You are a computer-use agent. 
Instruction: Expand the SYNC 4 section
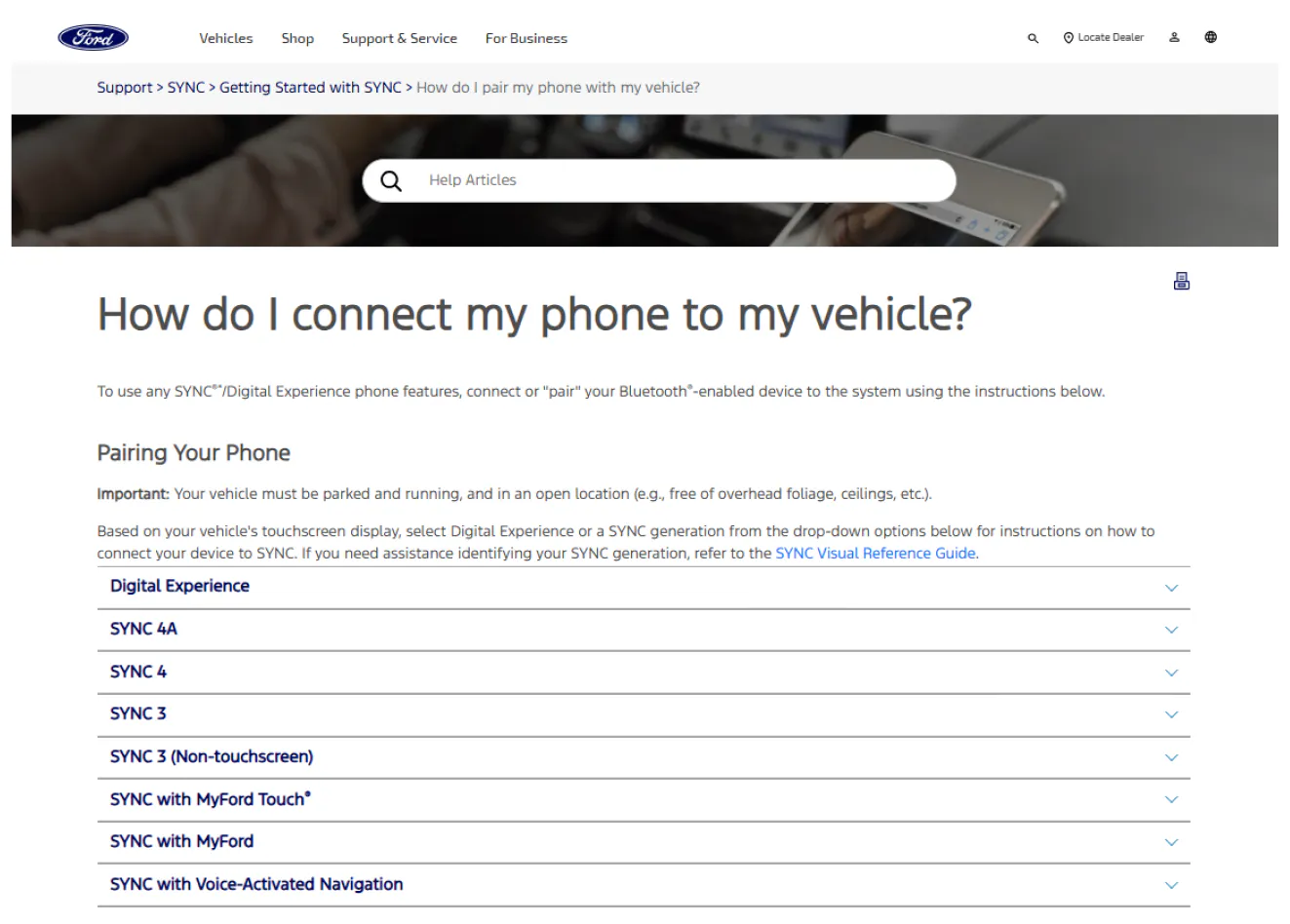coord(644,673)
